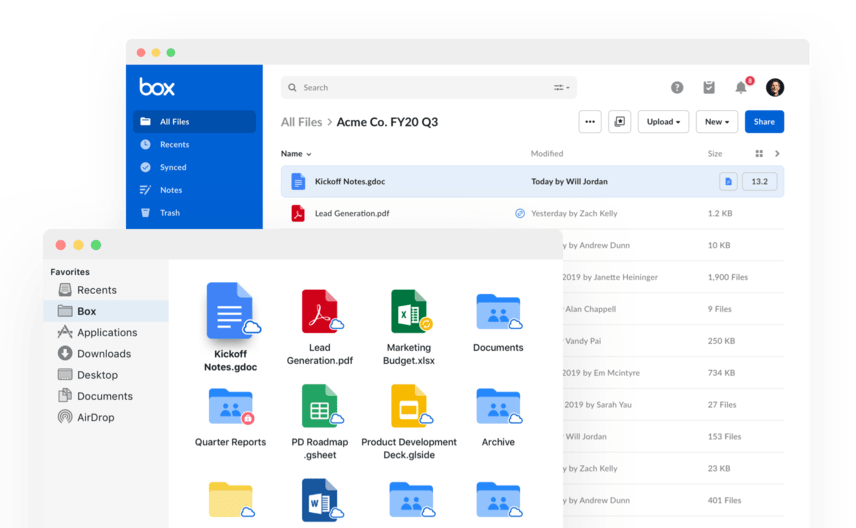Click the row modified by Alan Chappell

674,309
